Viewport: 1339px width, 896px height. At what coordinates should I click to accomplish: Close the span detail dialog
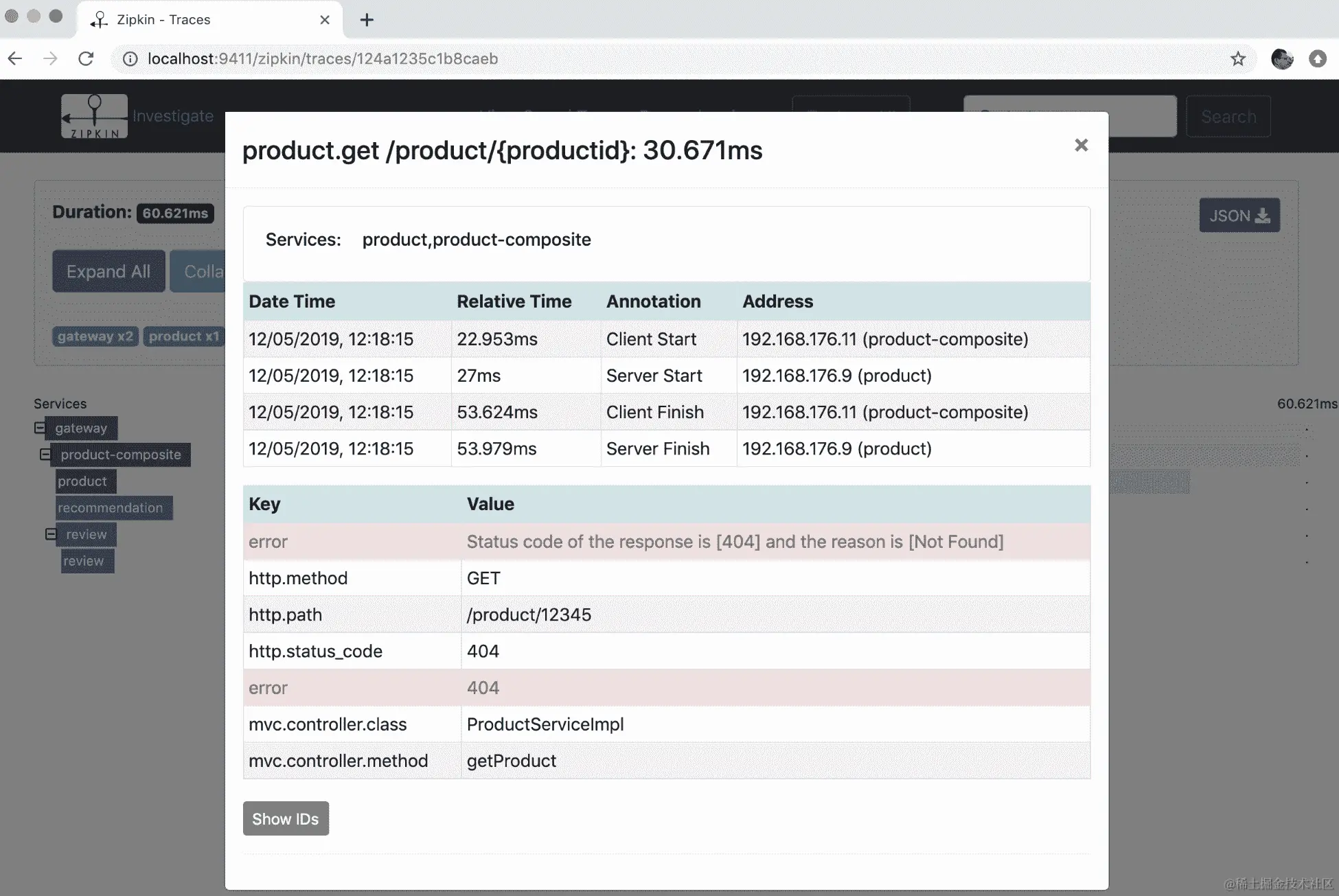[x=1081, y=145]
